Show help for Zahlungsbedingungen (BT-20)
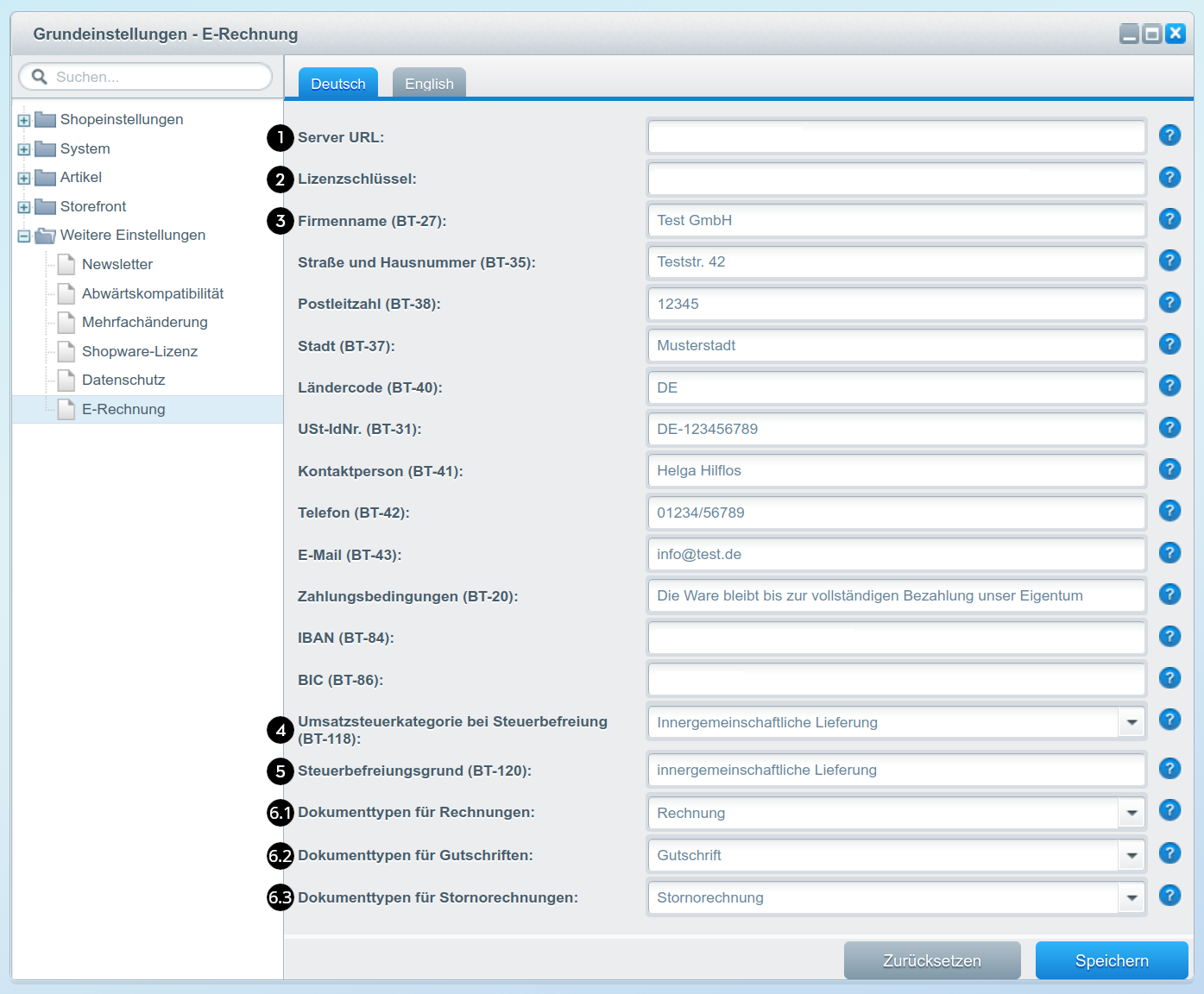The height and width of the screenshot is (994, 1204). 1169,594
